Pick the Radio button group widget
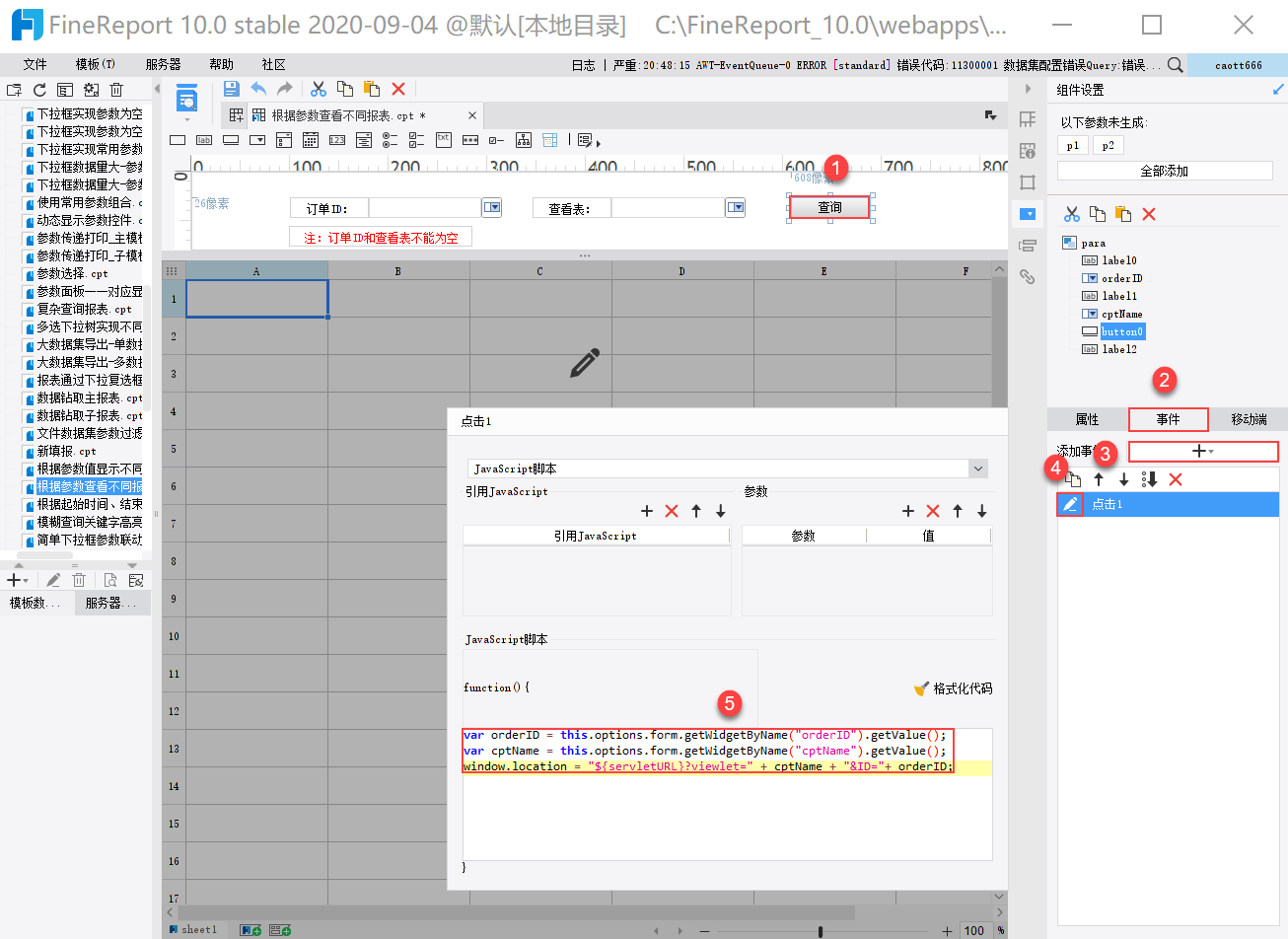The width and height of the screenshot is (1288, 939). pyautogui.click(x=391, y=140)
